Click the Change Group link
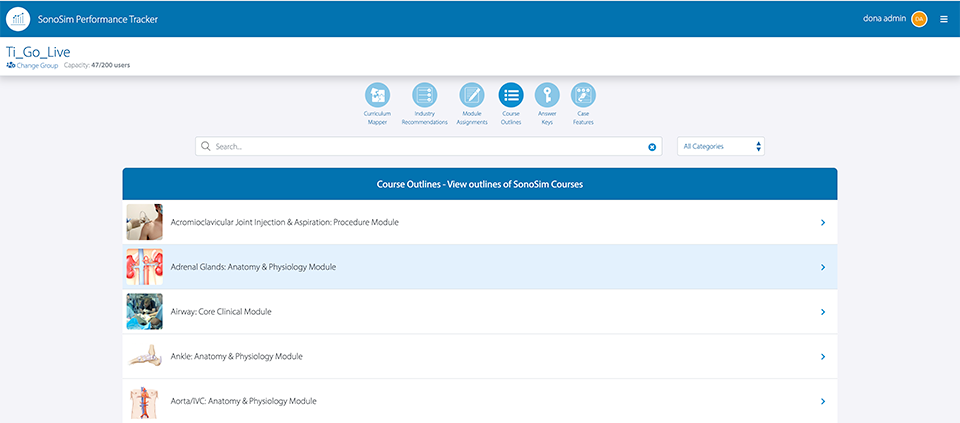 pos(32,65)
